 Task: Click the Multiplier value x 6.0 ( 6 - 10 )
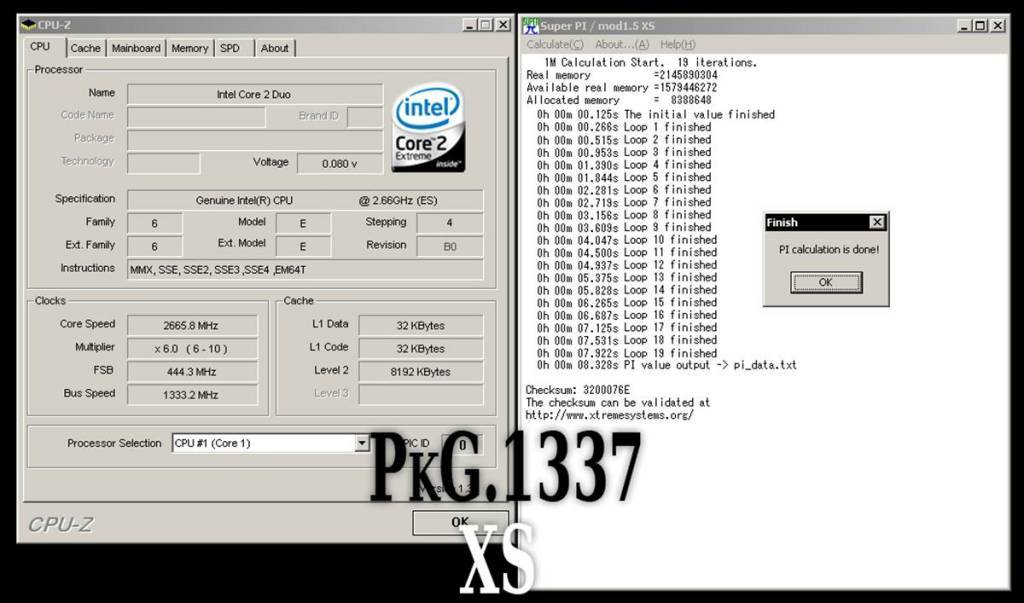coord(191,349)
